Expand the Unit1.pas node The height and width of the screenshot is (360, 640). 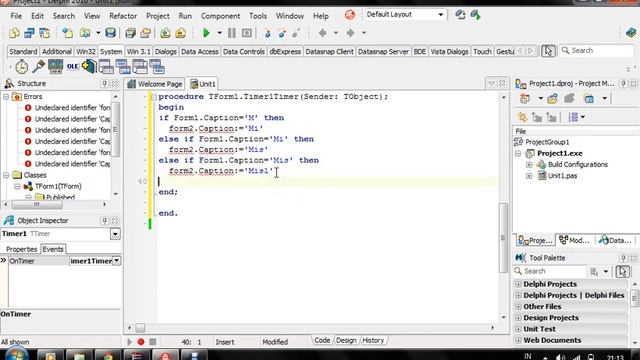click(529, 176)
